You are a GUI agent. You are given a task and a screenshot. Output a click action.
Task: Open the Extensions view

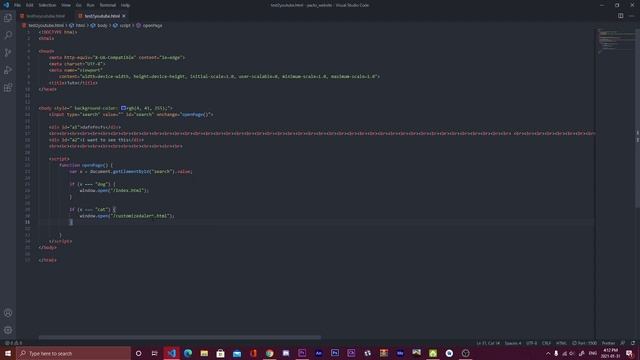pyautogui.click(x=8, y=88)
